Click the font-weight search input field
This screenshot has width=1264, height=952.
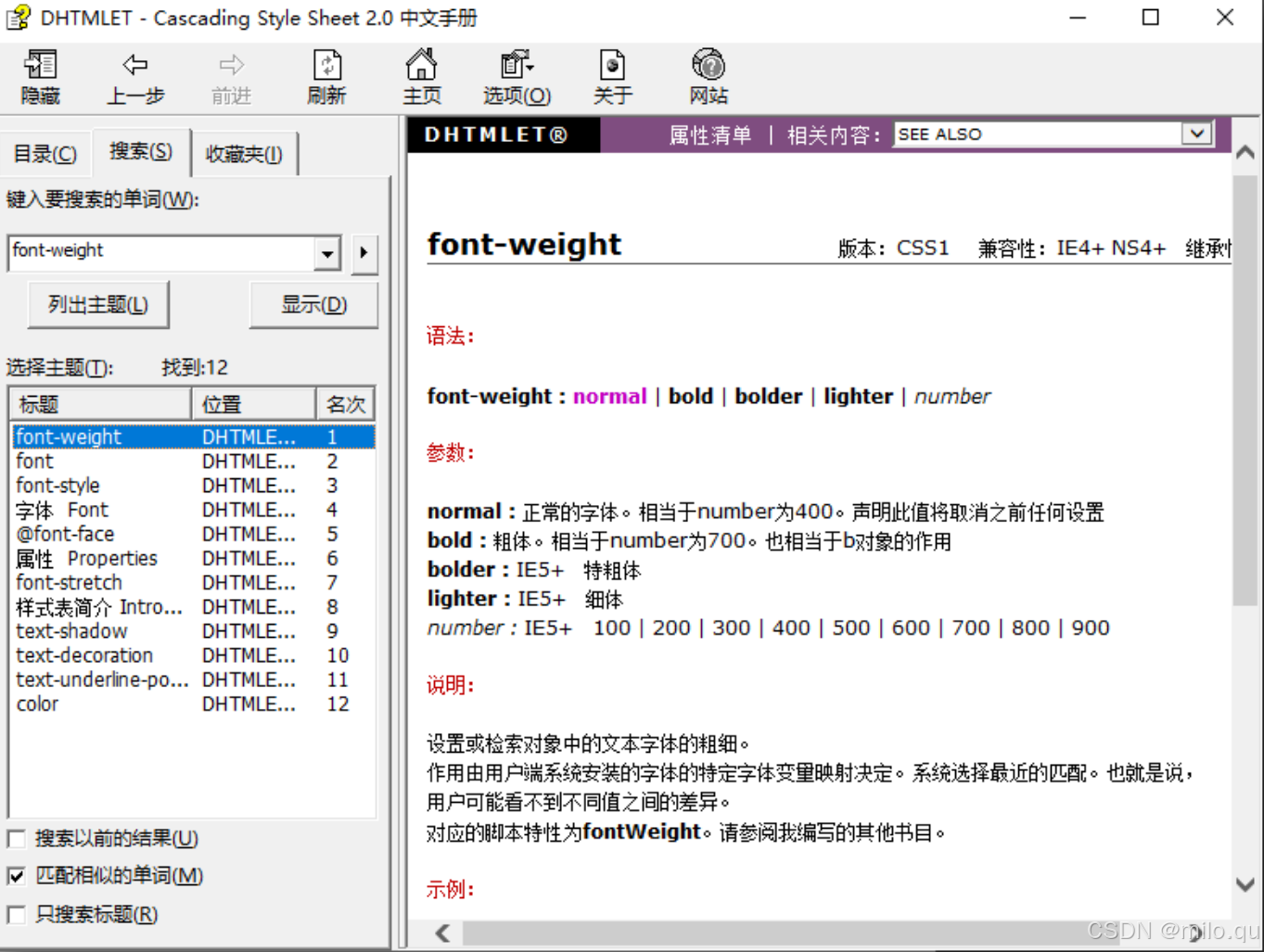161,253
